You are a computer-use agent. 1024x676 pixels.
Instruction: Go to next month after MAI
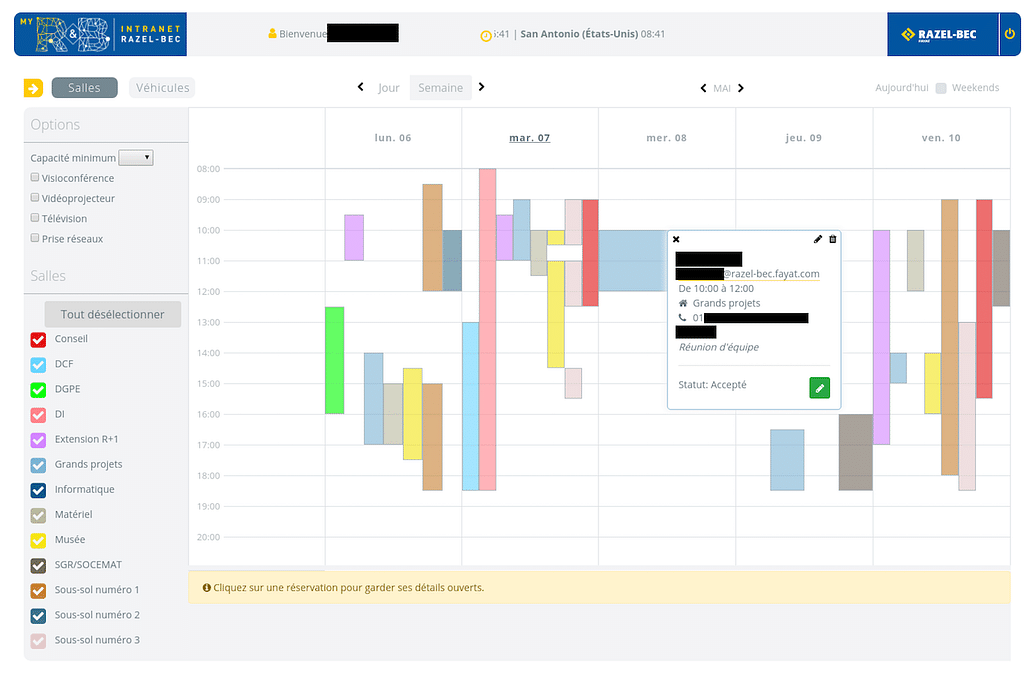pyautogui.click(x=741, y=88)
